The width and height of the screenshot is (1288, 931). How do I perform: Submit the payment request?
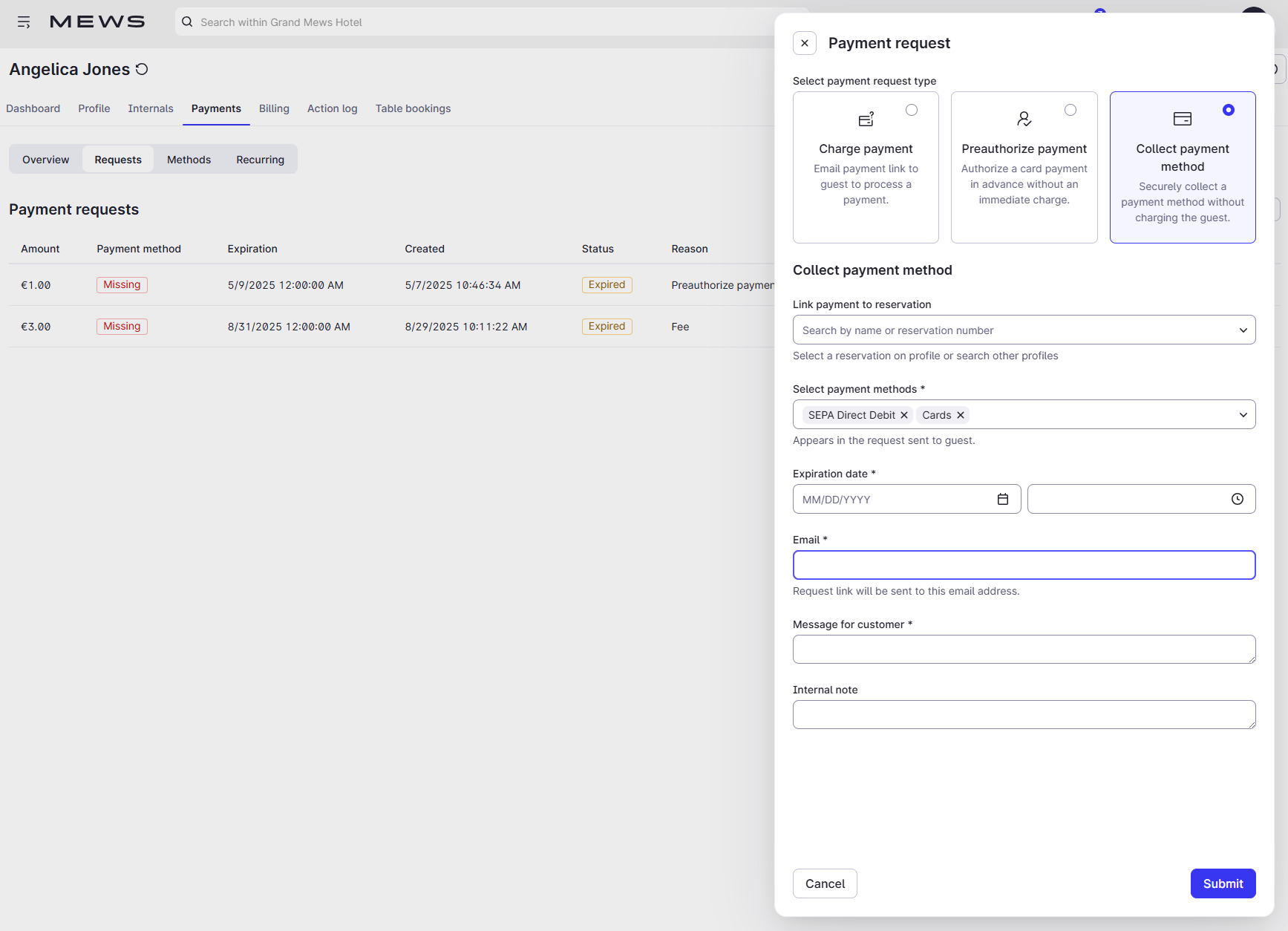tap(1223, 883)
